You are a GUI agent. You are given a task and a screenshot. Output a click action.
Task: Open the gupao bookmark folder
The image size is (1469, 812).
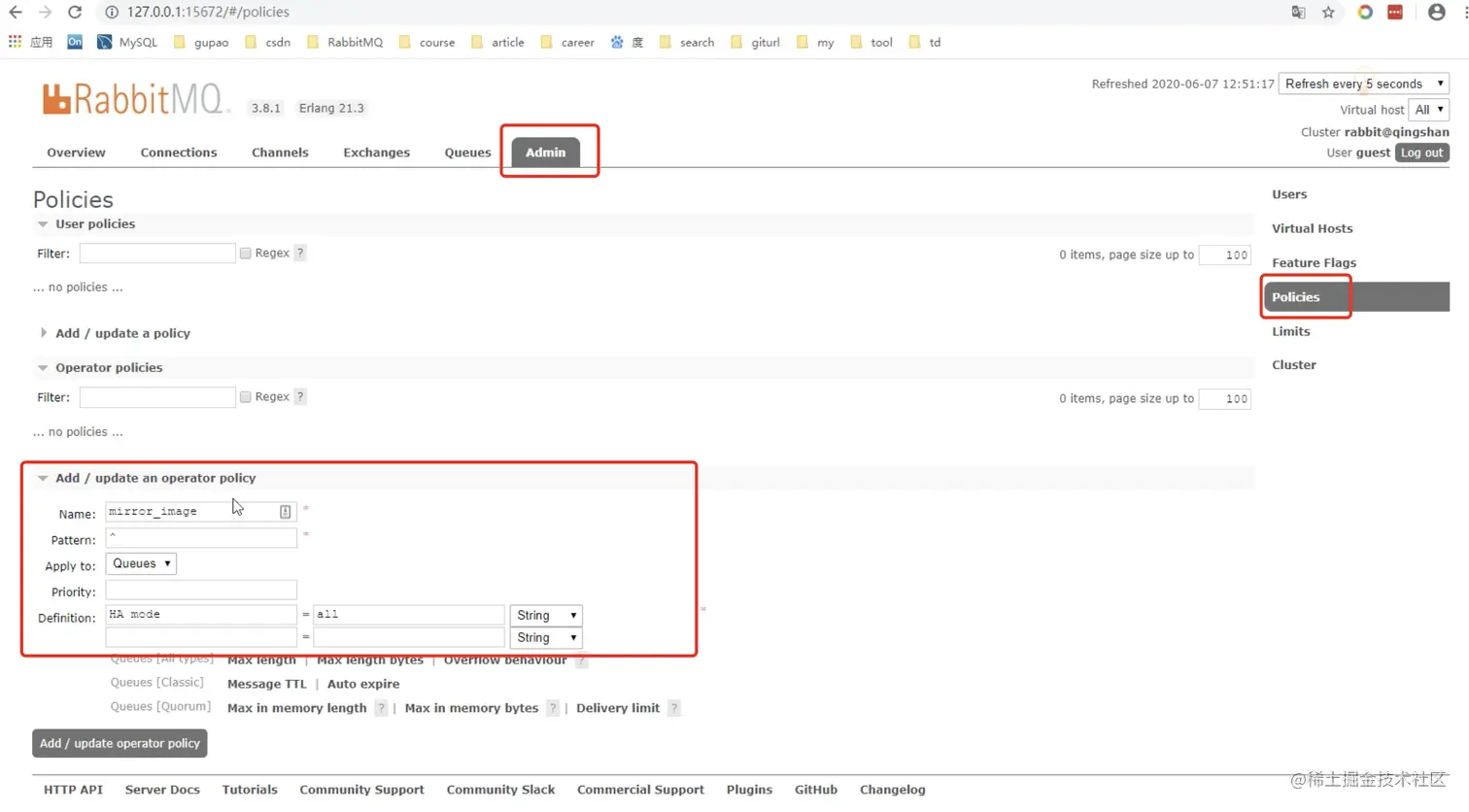point(201,42)
